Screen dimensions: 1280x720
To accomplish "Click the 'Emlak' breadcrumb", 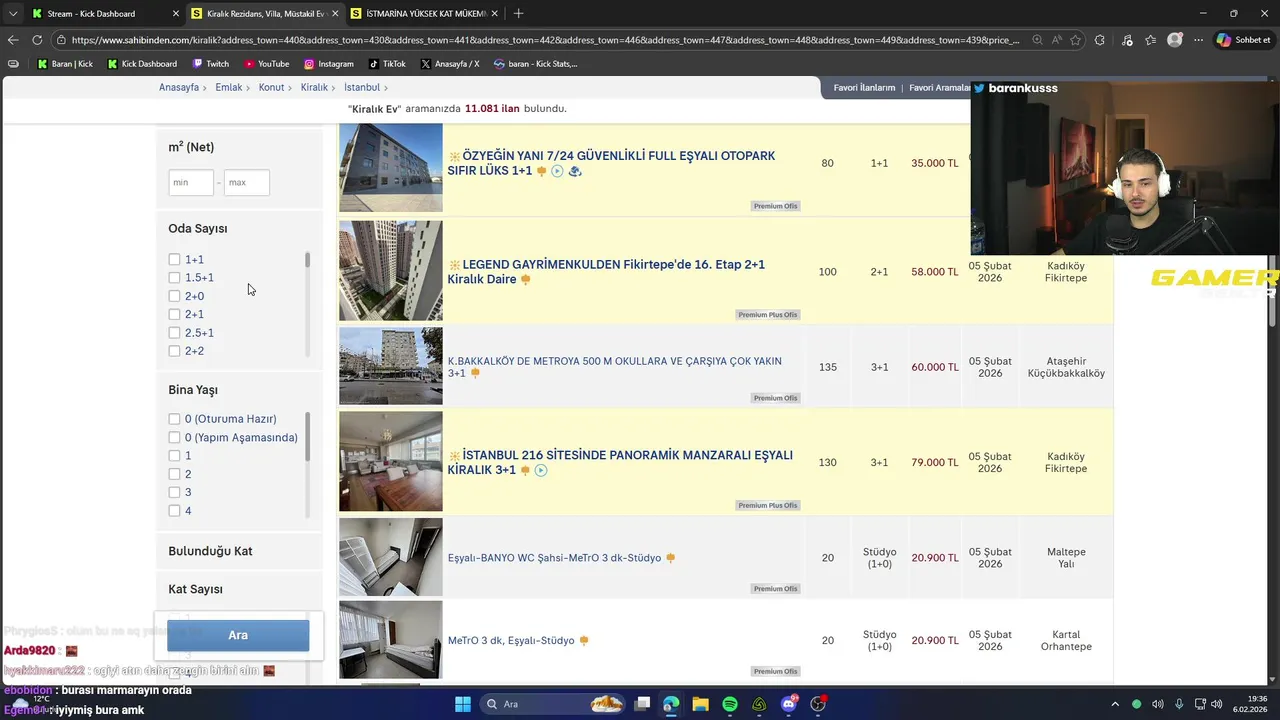I will [x=229, y=88].
